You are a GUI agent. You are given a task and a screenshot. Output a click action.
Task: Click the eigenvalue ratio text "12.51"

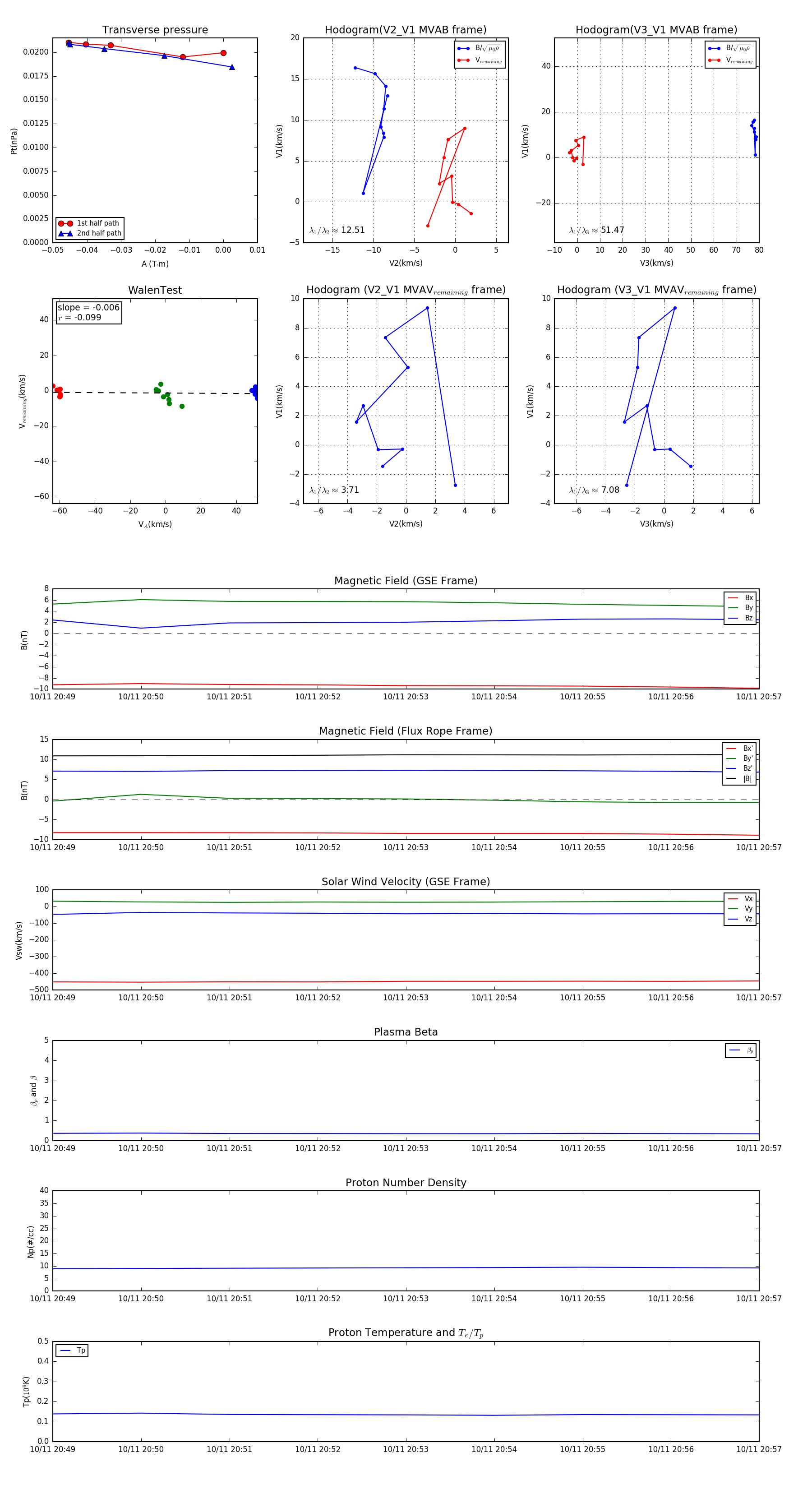(x=352, y=230)
